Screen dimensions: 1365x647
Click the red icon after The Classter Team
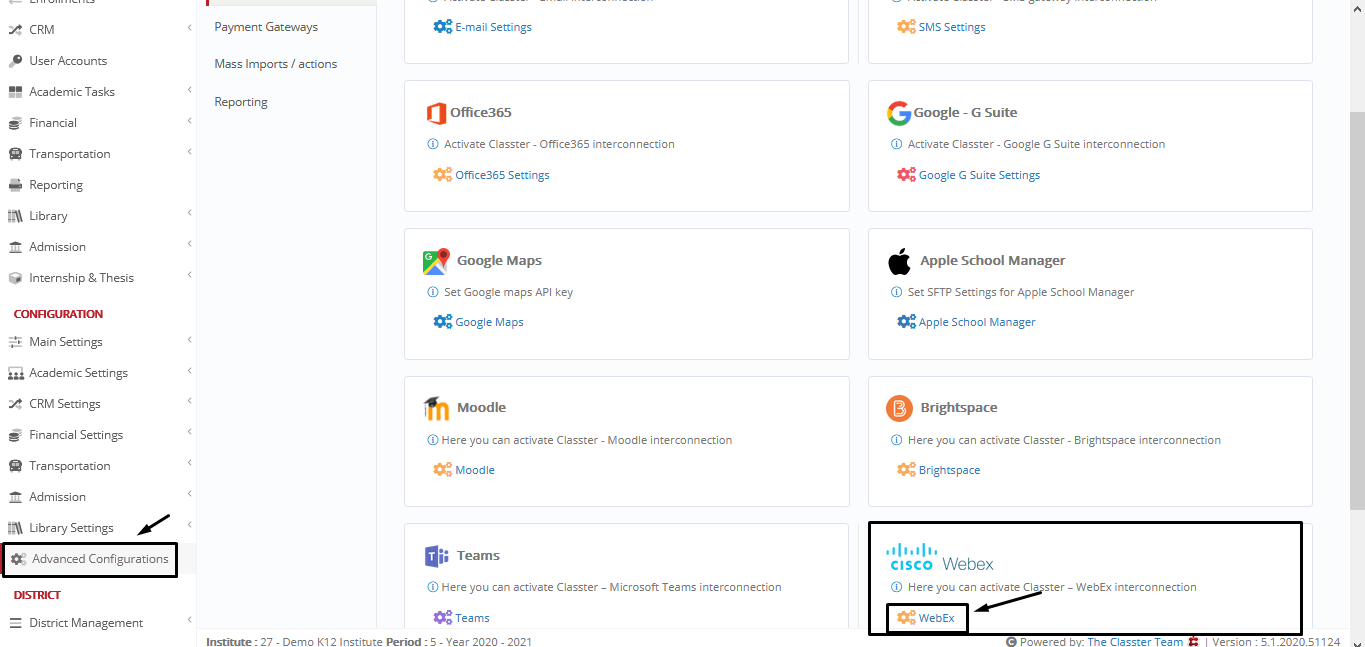1193,642
